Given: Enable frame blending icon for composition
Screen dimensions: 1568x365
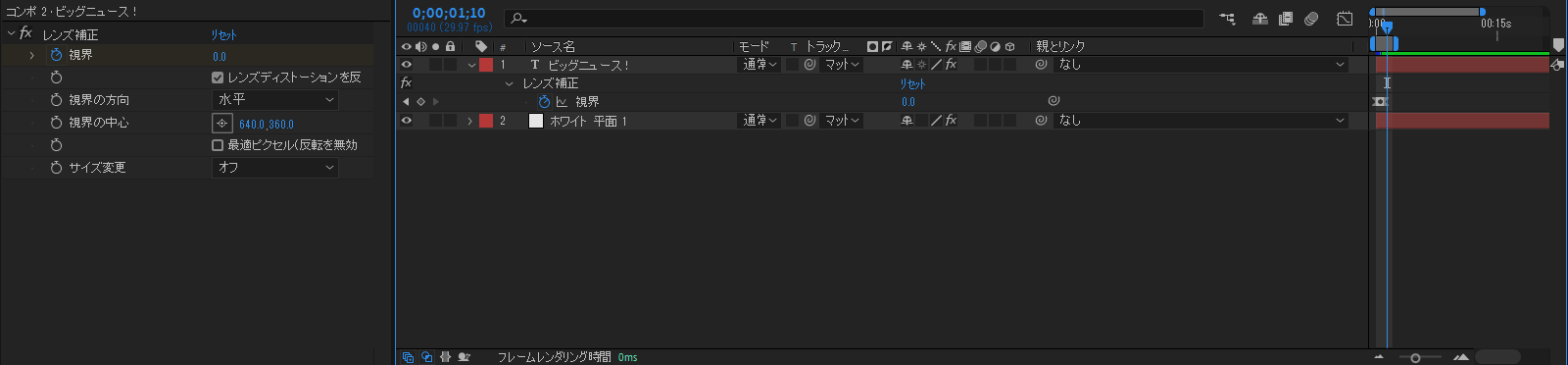Looking at the screenshot, I should 1286,19.
